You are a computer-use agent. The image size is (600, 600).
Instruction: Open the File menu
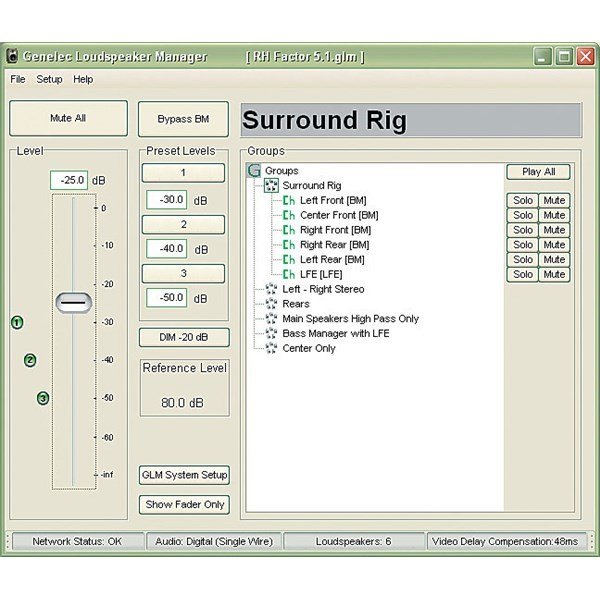pos(18,79)
